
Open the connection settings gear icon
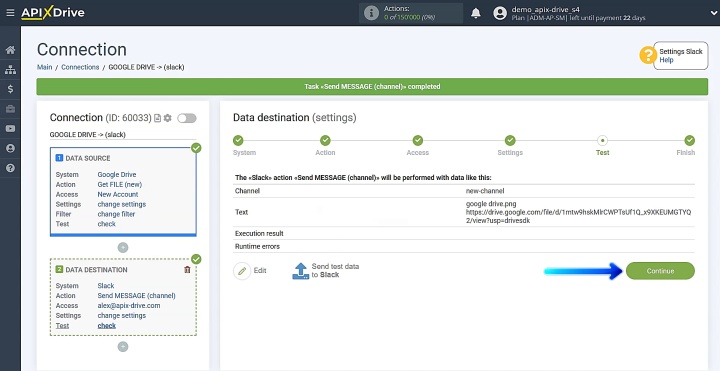click(168, 118)
